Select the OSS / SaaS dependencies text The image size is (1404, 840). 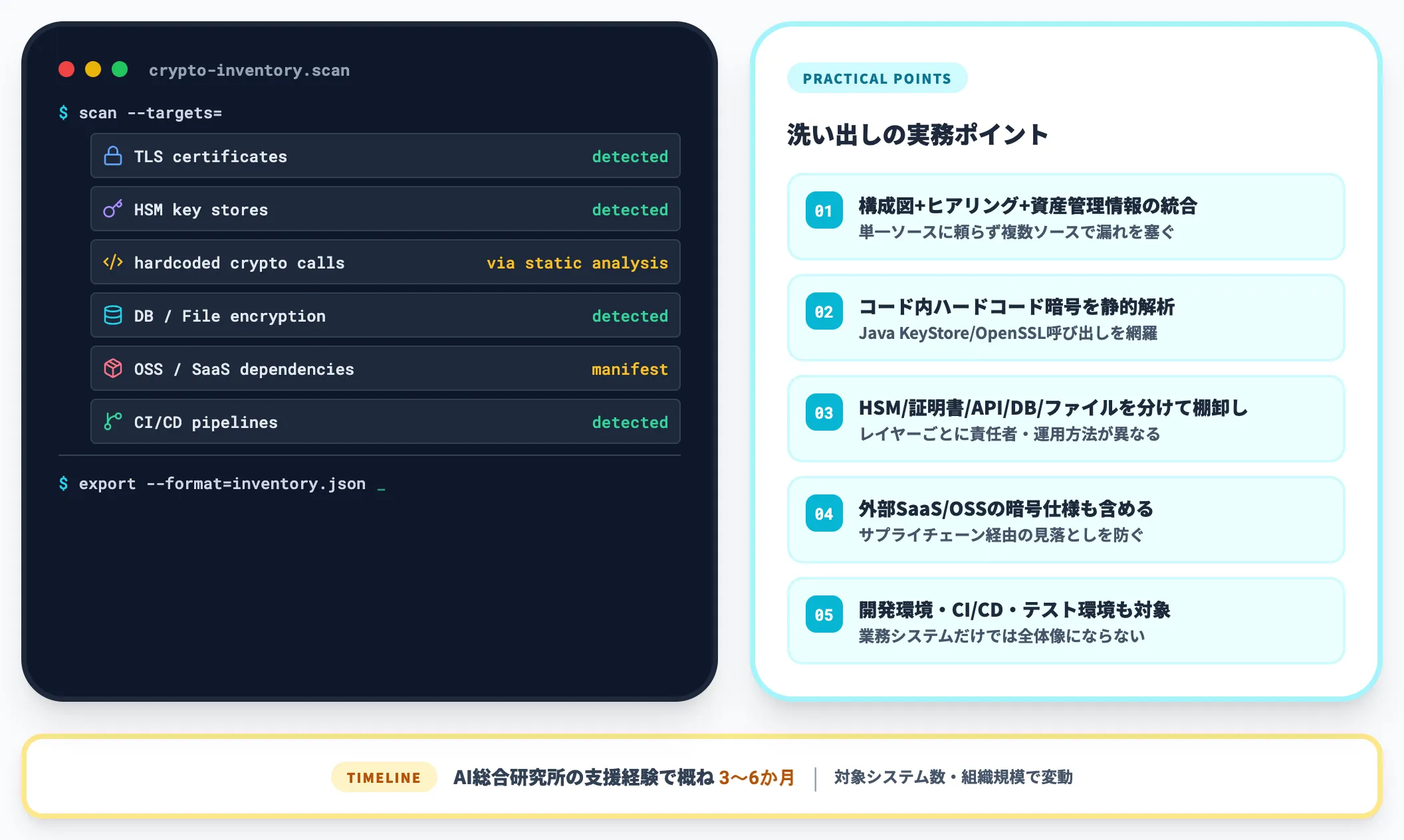pos(244,369)
